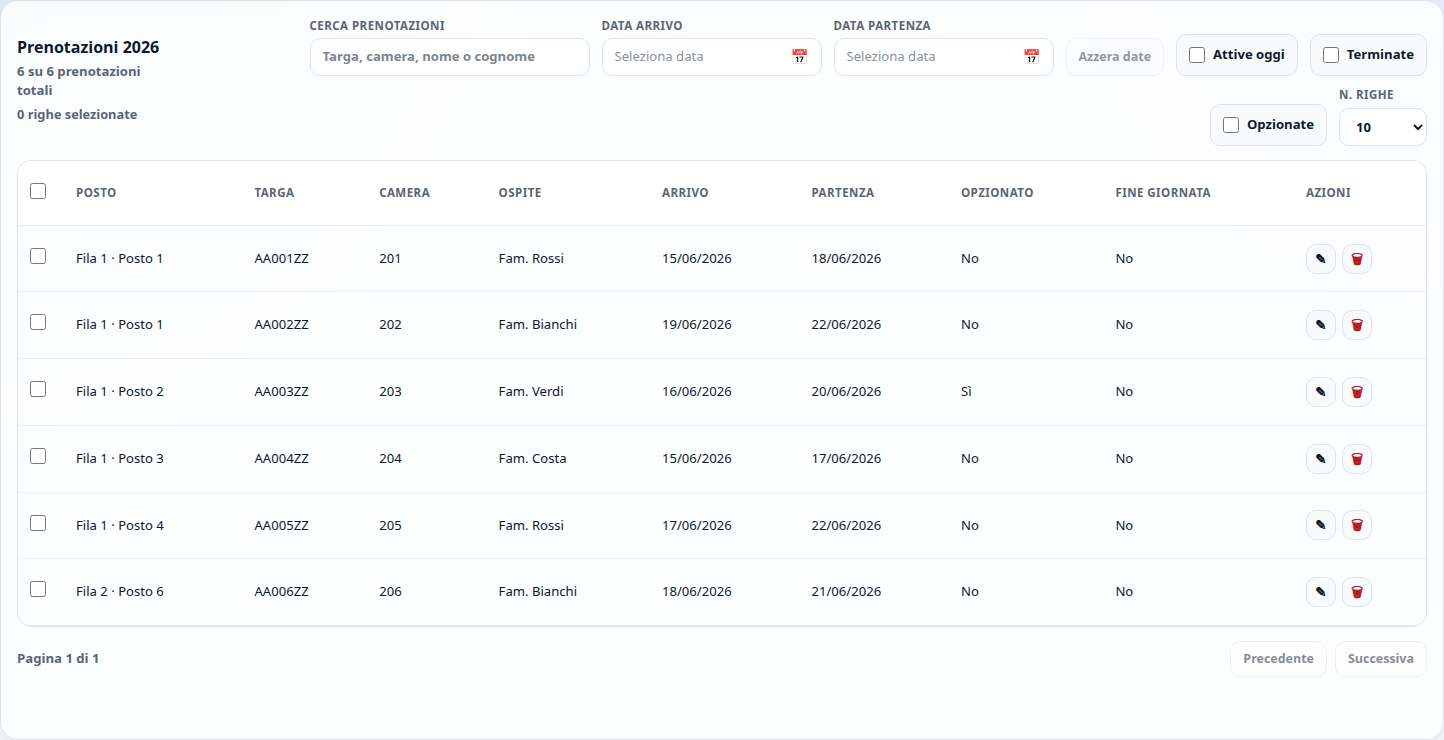
Task: Tick the checkbox for row AA004ZZ
Action: coord(38,456)
